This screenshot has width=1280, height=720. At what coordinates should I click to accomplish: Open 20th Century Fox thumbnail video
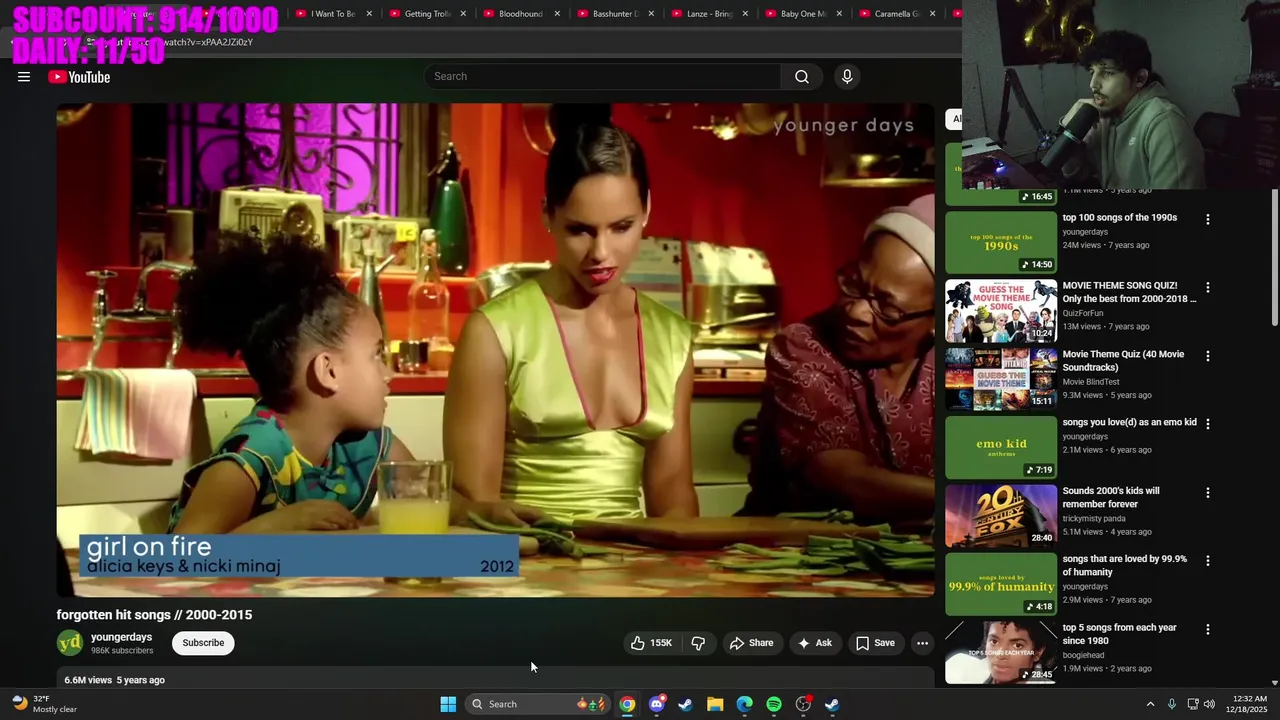click(x=1001, y=516)
